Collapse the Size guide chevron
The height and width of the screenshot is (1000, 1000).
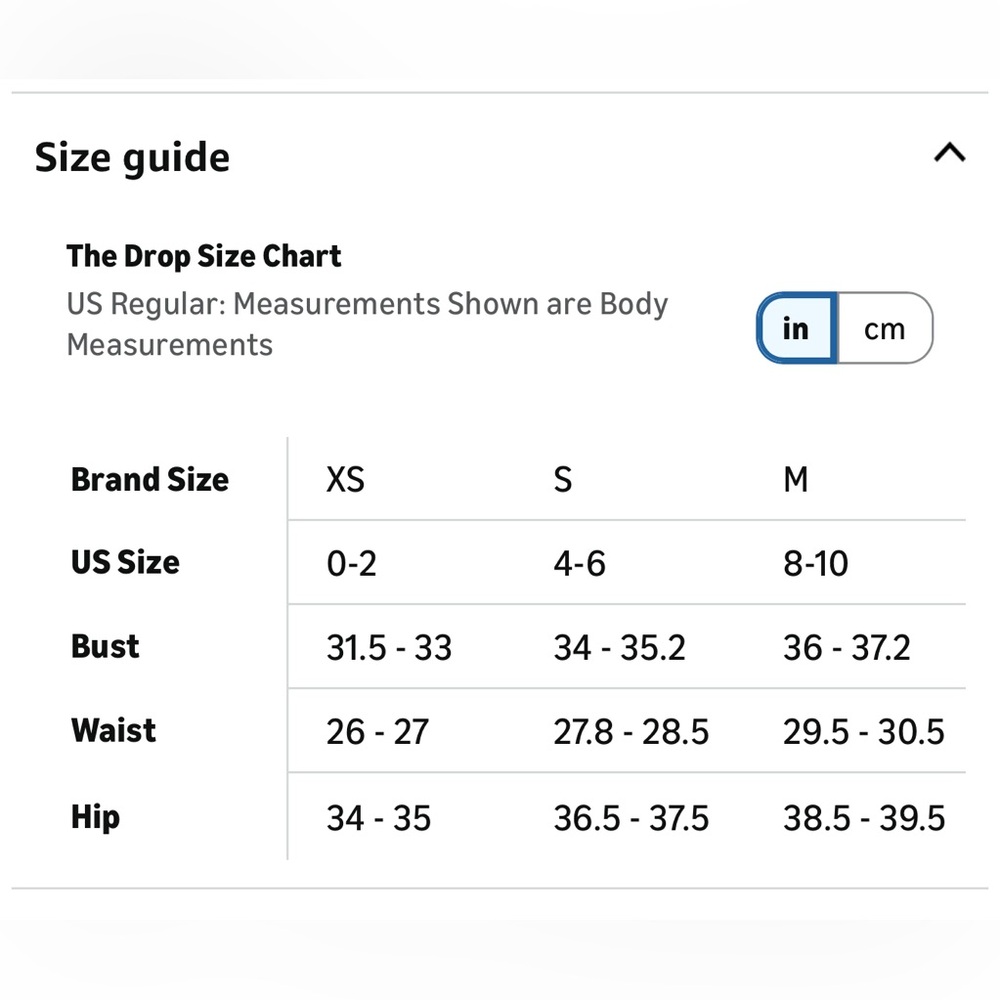coord(950,153)
